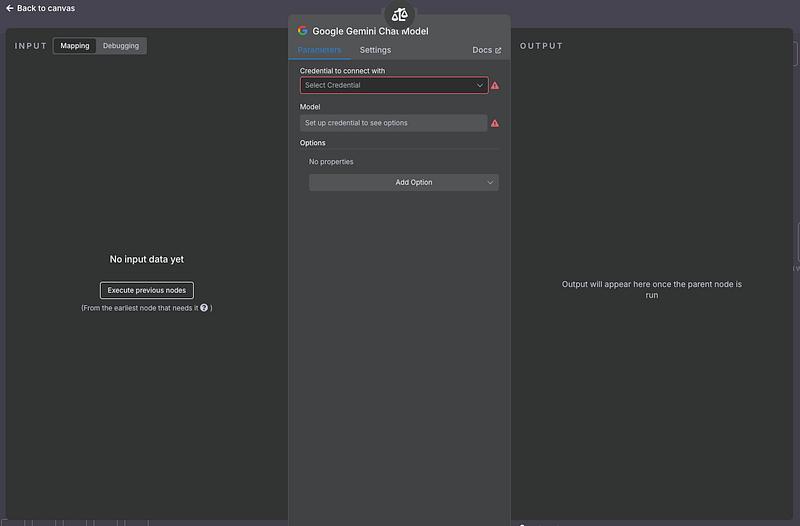Open the Select Credential dropdown

coord(394,86)
